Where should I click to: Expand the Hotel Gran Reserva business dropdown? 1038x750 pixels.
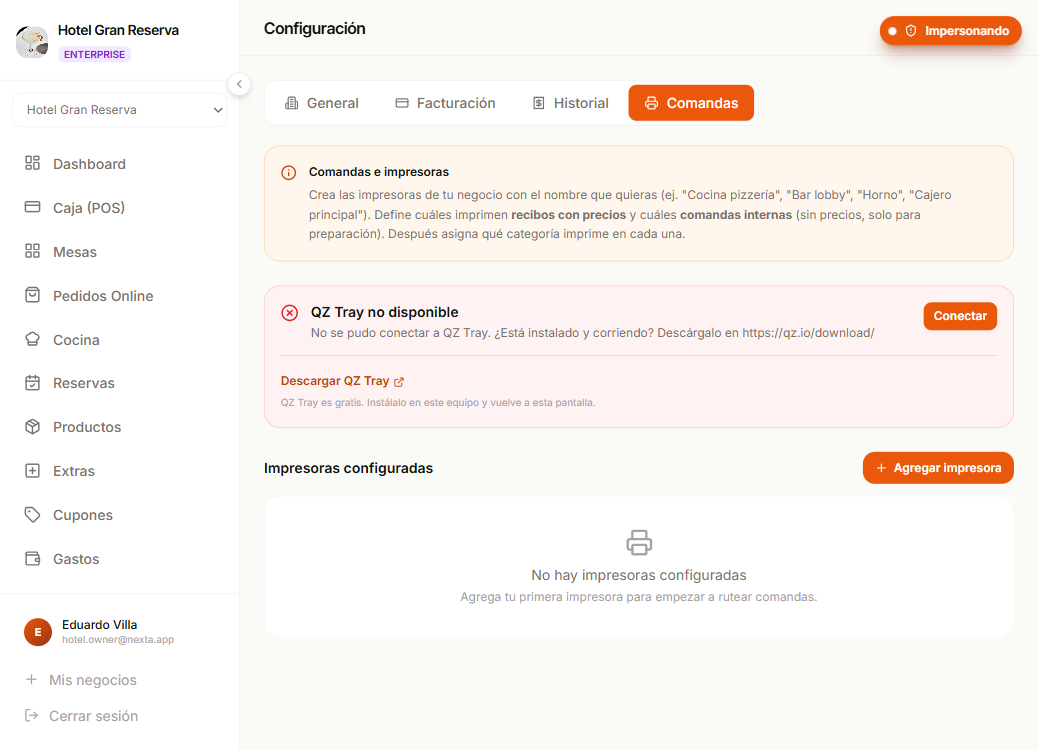point(120,110)
